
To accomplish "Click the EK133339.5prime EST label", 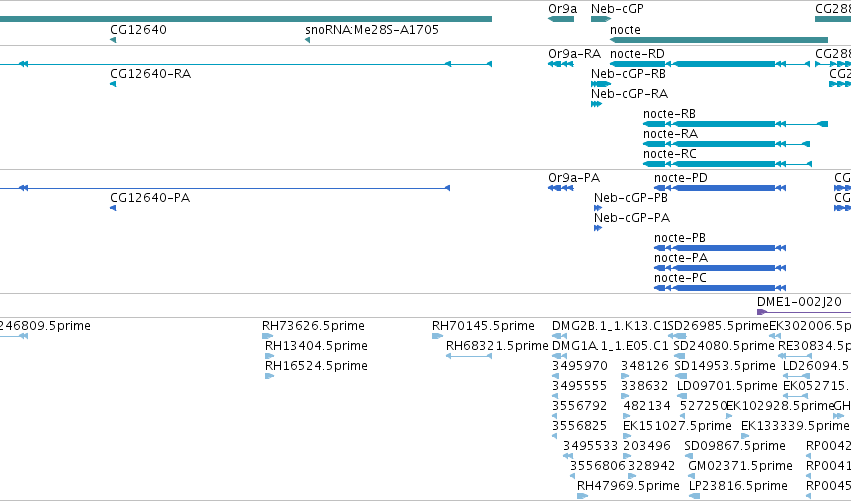I will tap(795, 427).
